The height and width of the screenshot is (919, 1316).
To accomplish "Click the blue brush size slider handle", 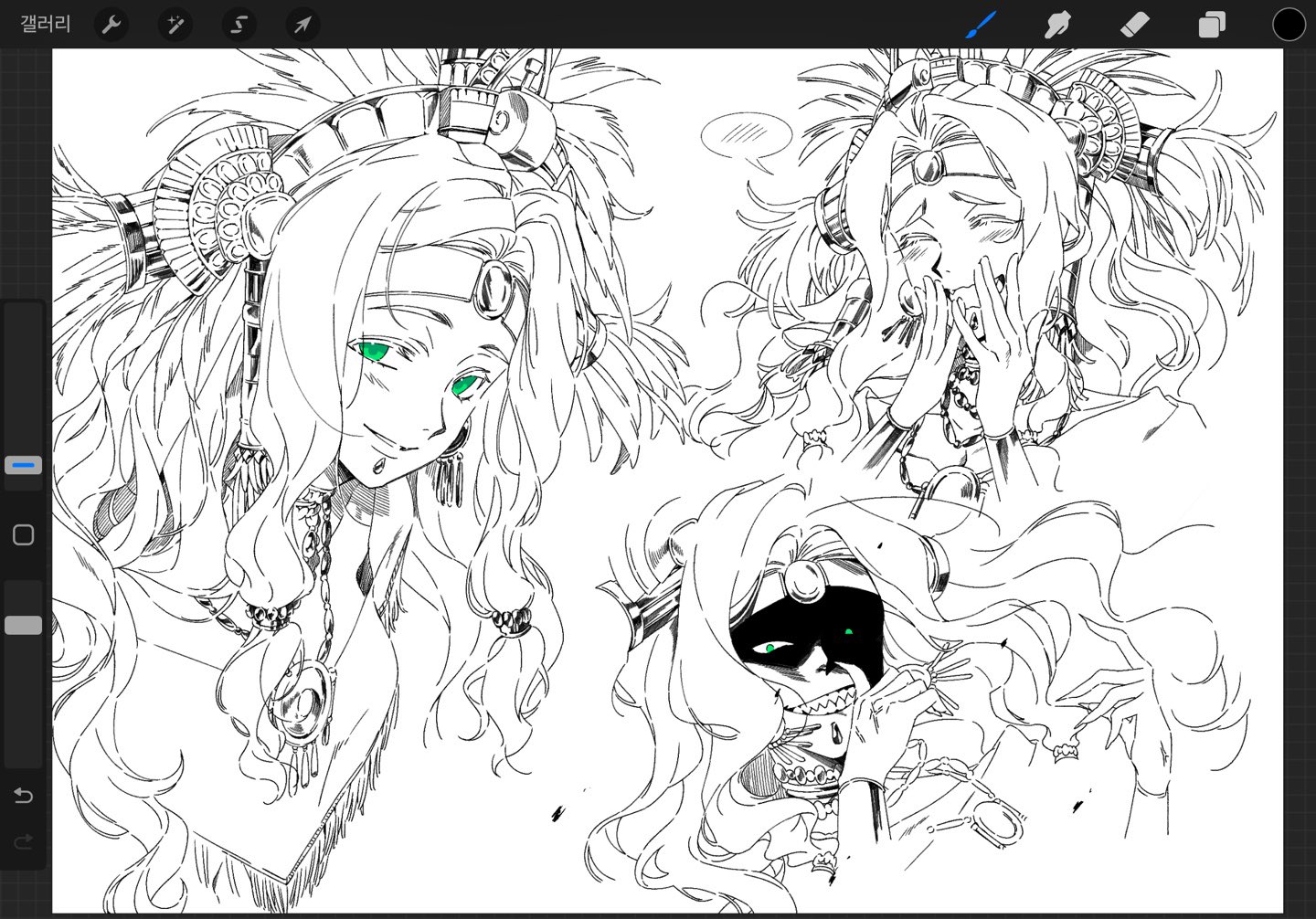I will 24,466.
